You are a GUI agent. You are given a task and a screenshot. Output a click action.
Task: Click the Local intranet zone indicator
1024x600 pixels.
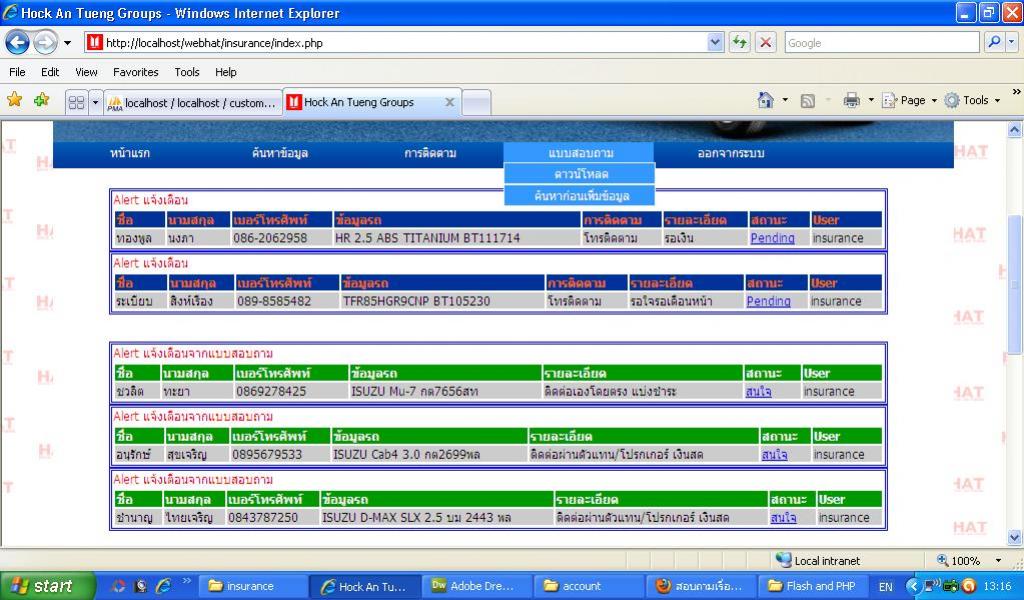818,560
